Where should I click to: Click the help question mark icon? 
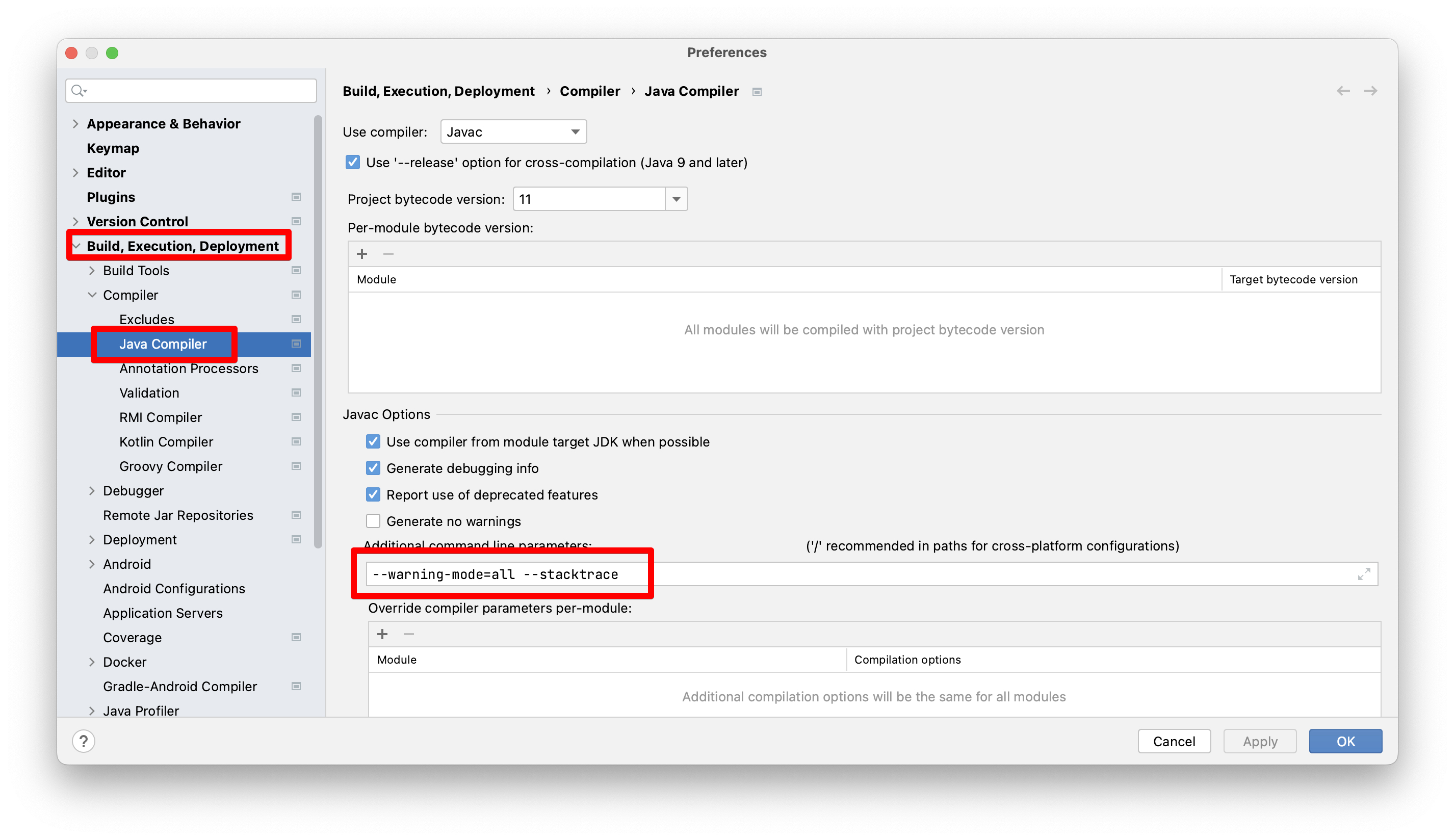pyautogui.click(x=84, y=741)
